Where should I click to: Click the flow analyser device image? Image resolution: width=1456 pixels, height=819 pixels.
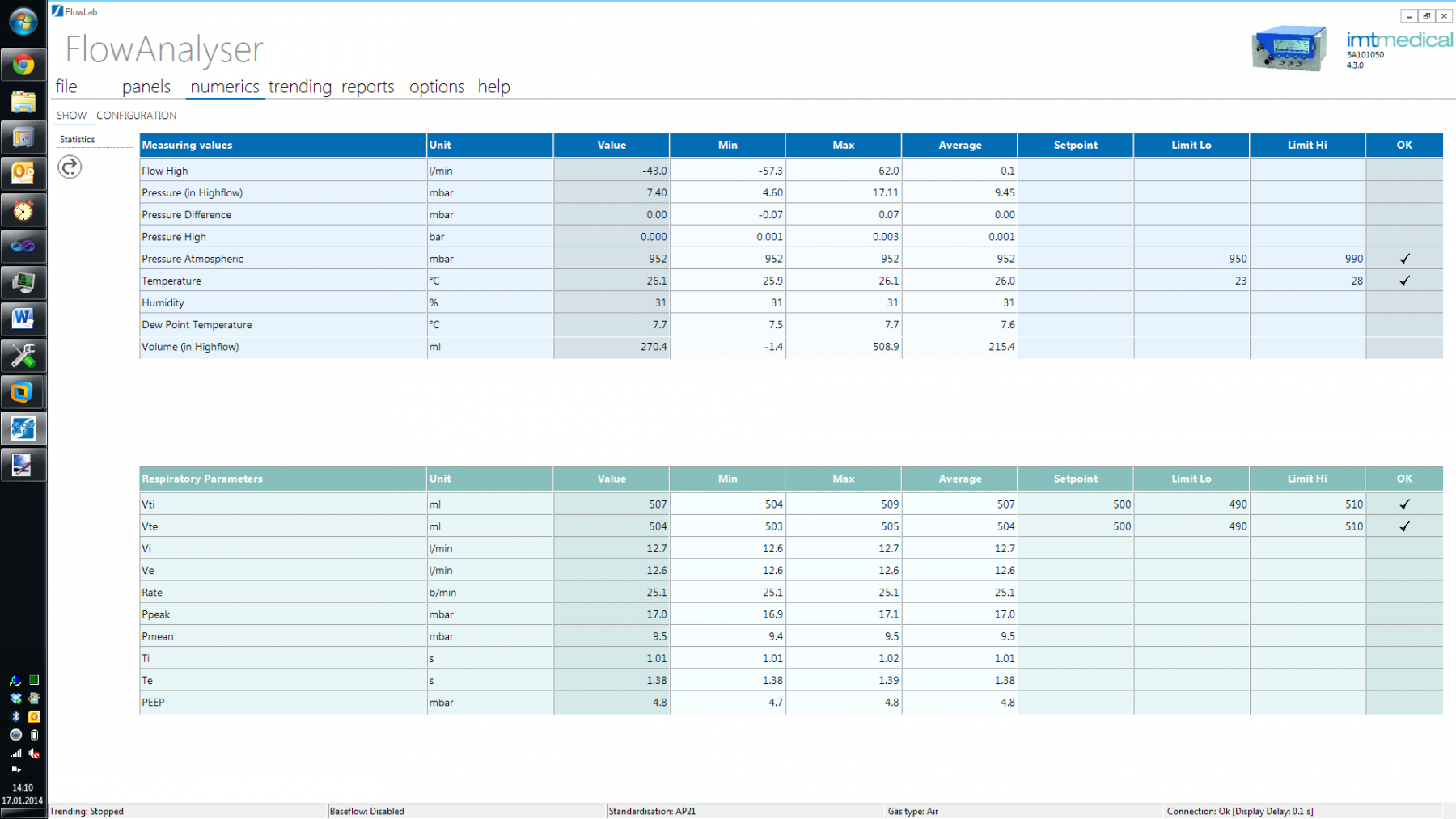1289,49
